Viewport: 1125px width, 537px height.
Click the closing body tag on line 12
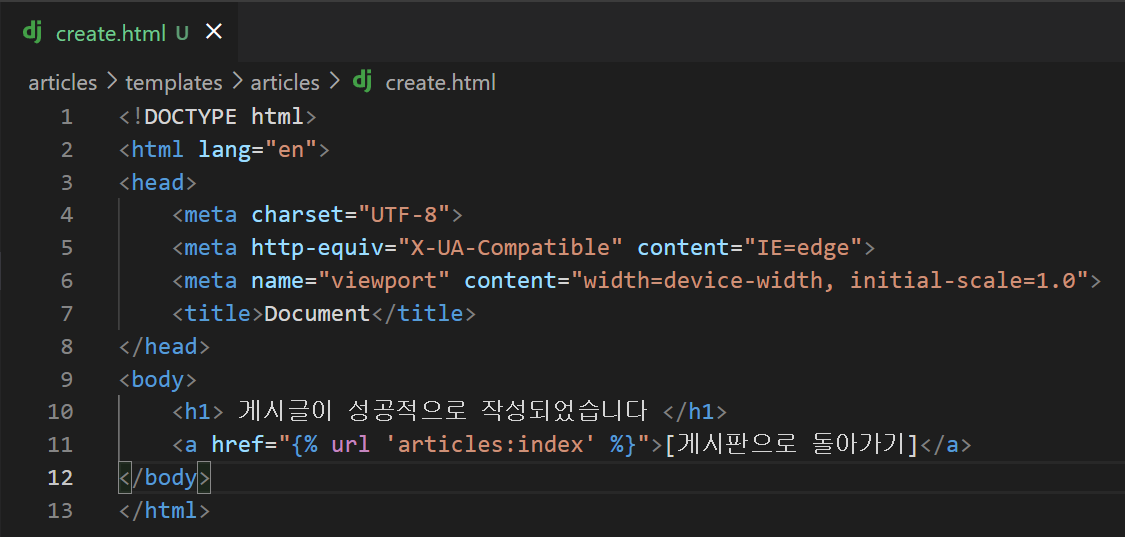pos(164,478)
